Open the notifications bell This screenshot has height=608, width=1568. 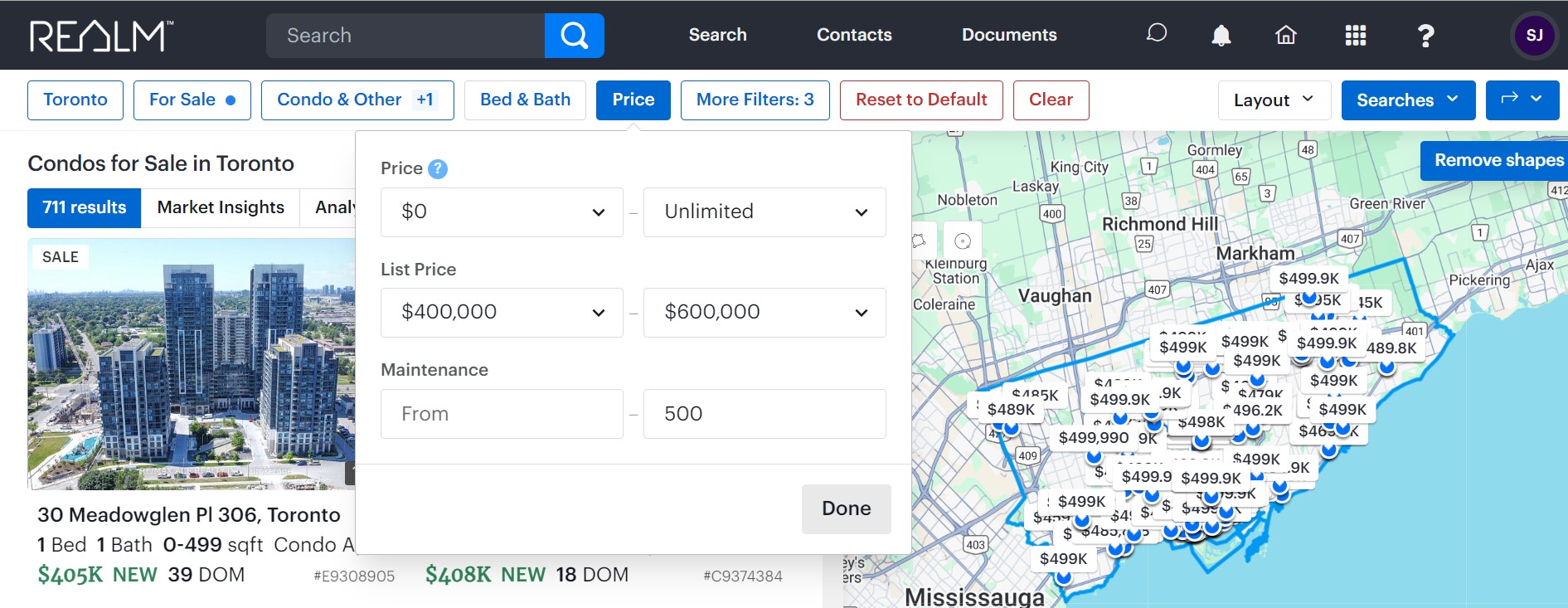point(1221,35)
